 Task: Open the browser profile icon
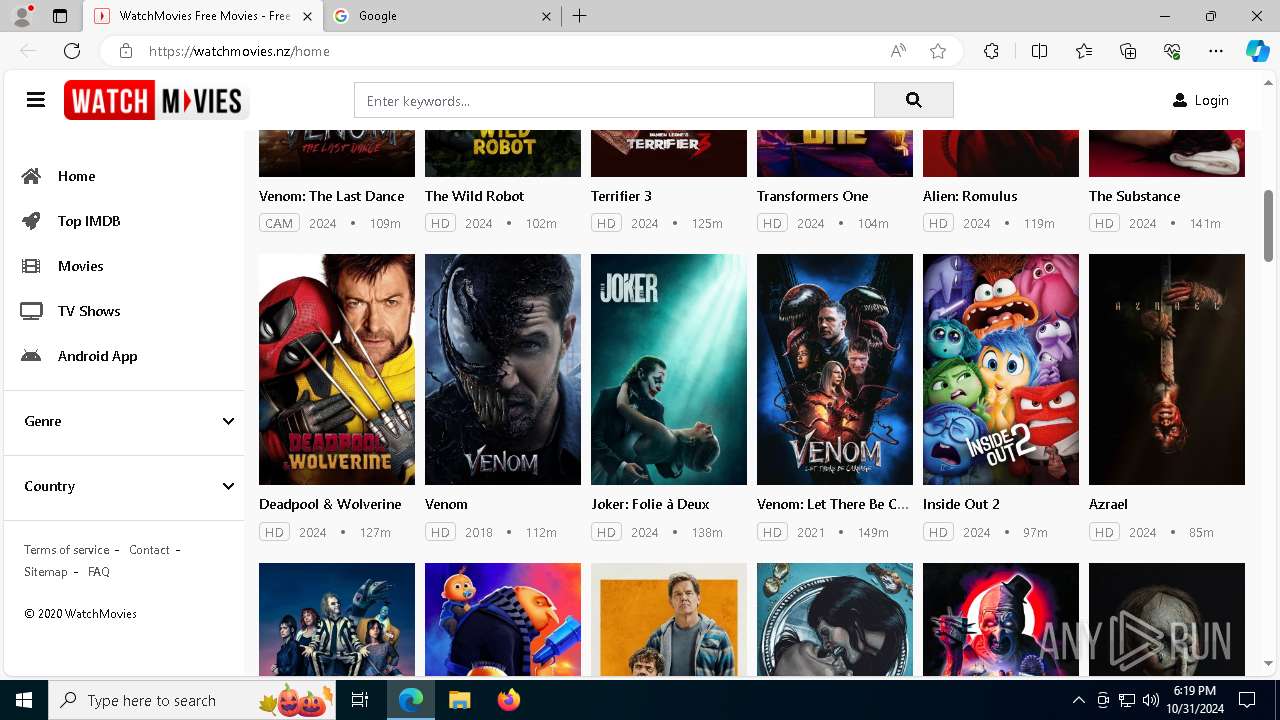point(22,16)
